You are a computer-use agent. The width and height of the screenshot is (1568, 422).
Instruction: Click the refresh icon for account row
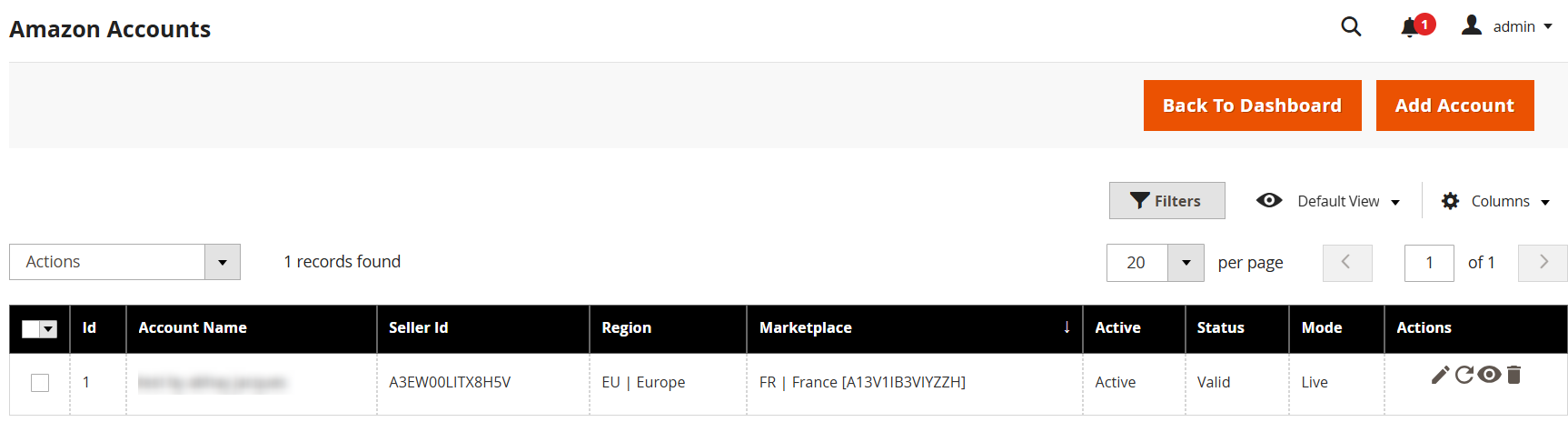[1464, 375]
